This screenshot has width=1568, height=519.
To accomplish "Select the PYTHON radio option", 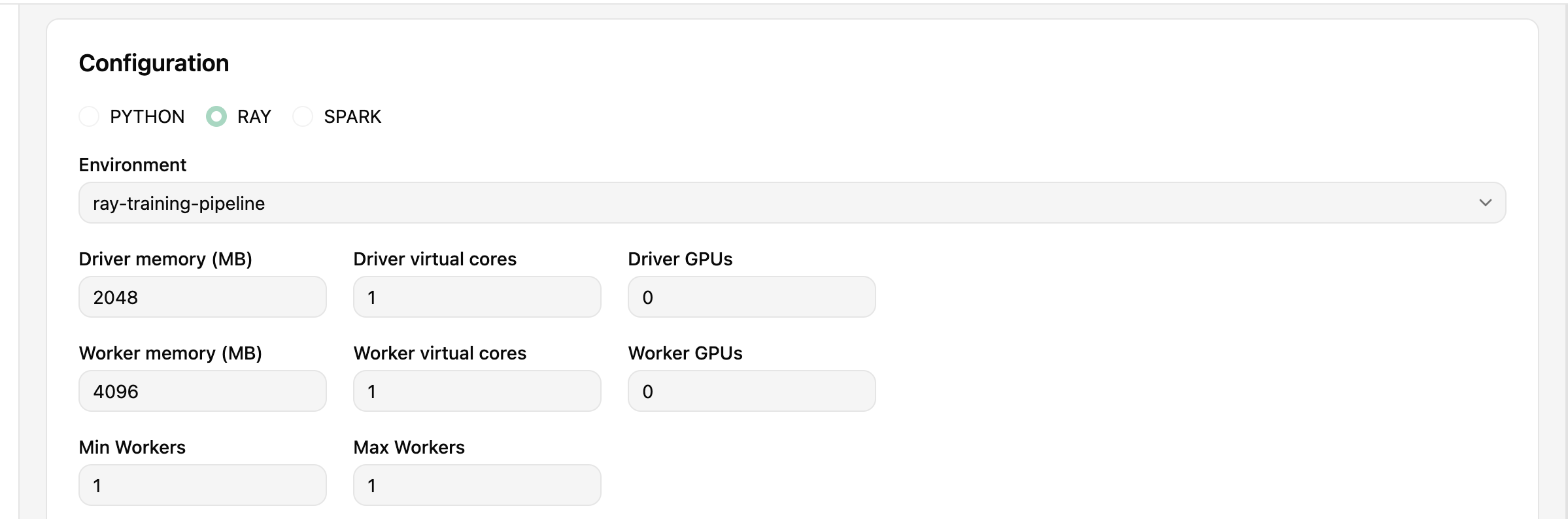I will (89, 116).
